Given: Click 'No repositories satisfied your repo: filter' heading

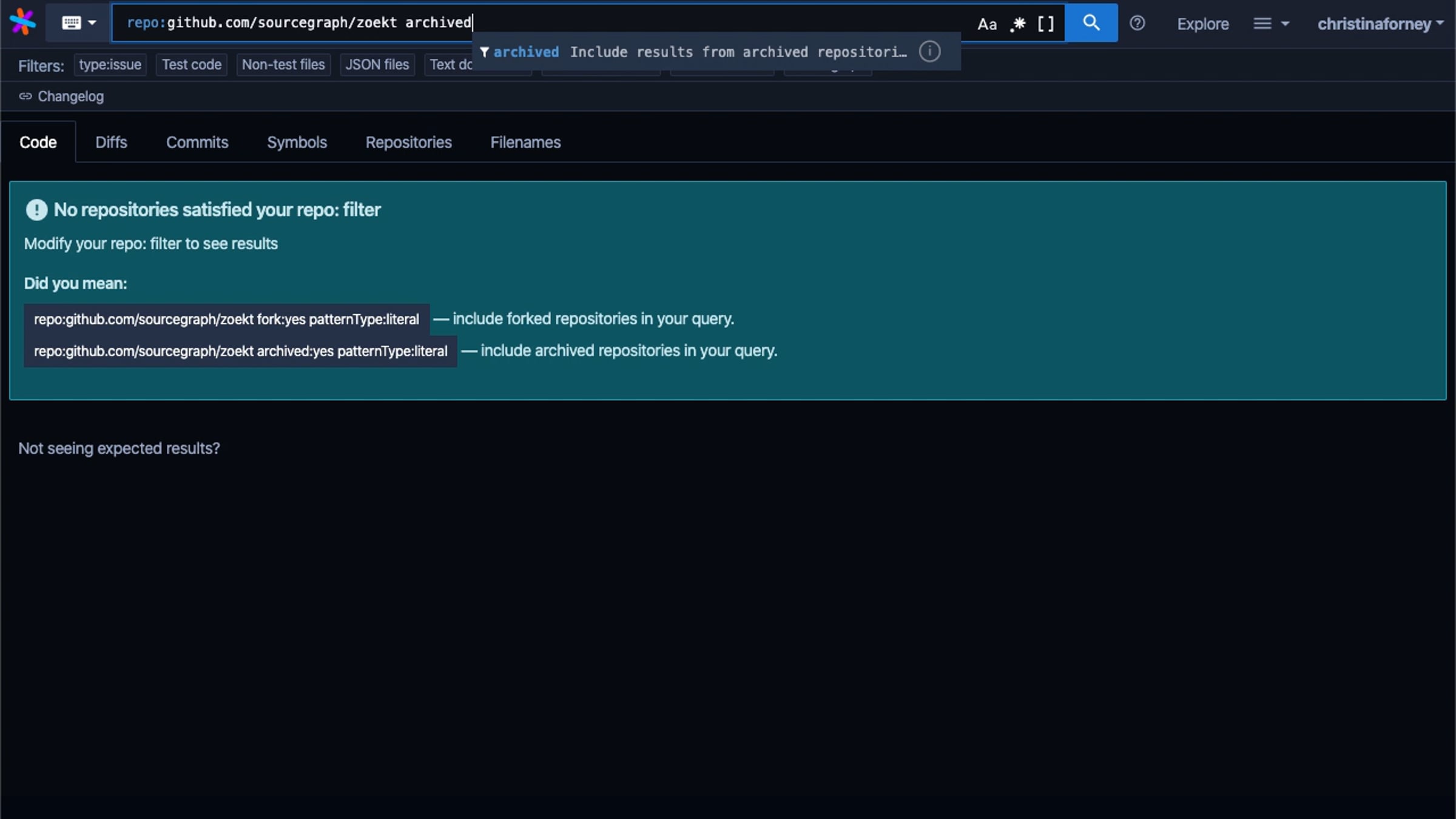Looking at the screenshot, I should 217,210.
